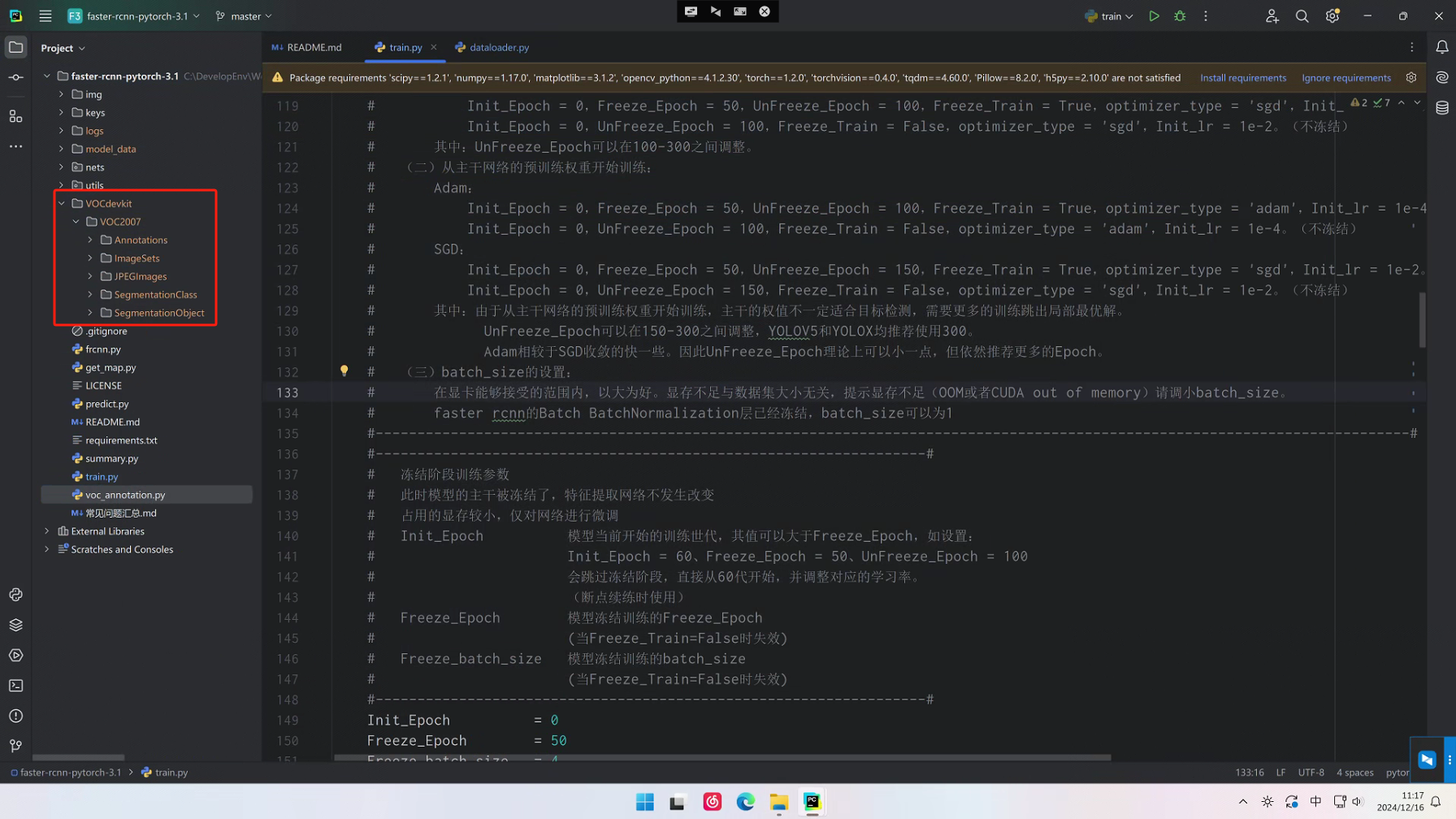Viewport: 1456px width, 819px height.
Task: Open line separator LF setting
Action: [1280, 773]
